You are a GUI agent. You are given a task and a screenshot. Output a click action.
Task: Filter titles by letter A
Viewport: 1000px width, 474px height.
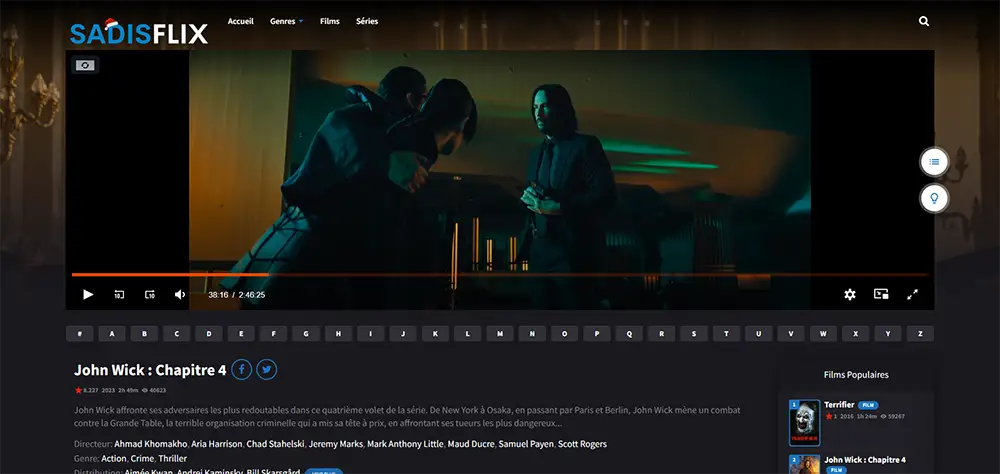[112, 334]
